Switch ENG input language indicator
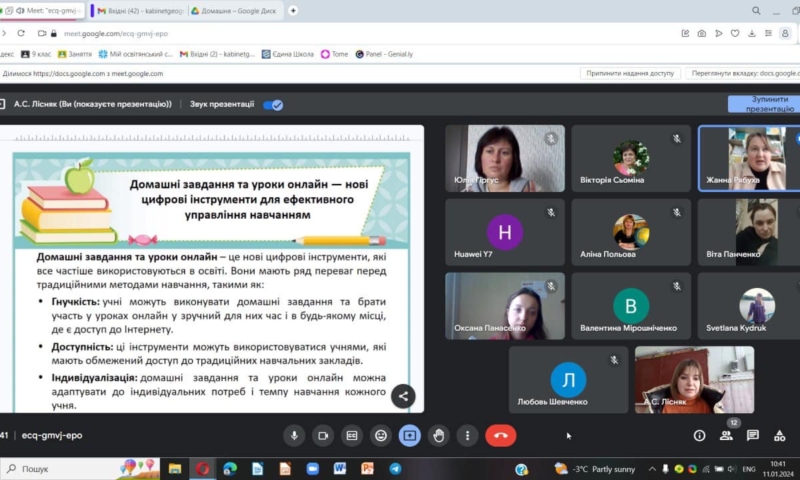Screen dimensions: 800x480 (749, 469)
